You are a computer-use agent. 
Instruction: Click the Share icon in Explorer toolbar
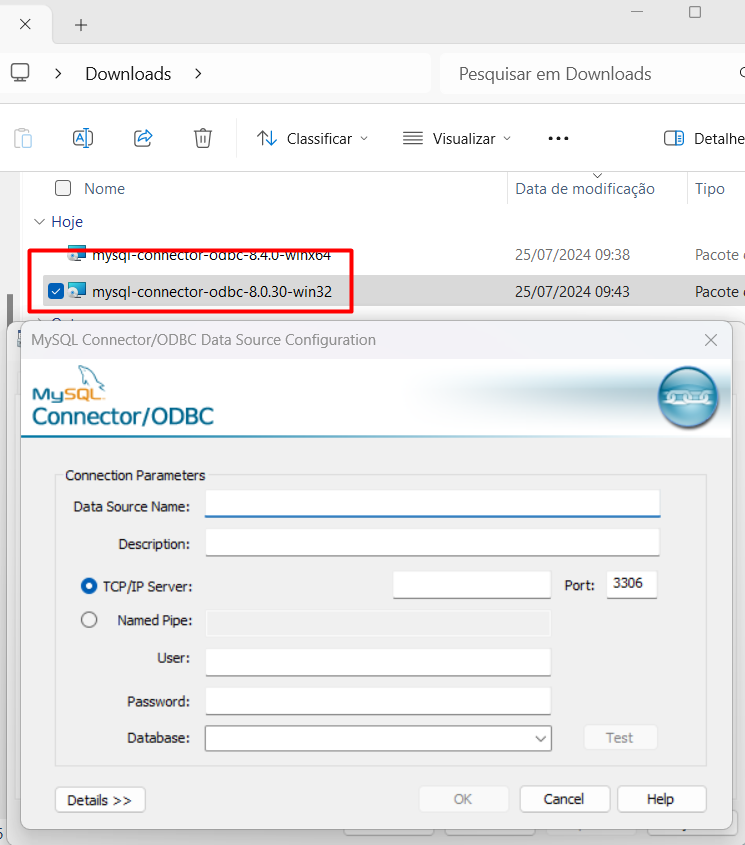point(143,138)
